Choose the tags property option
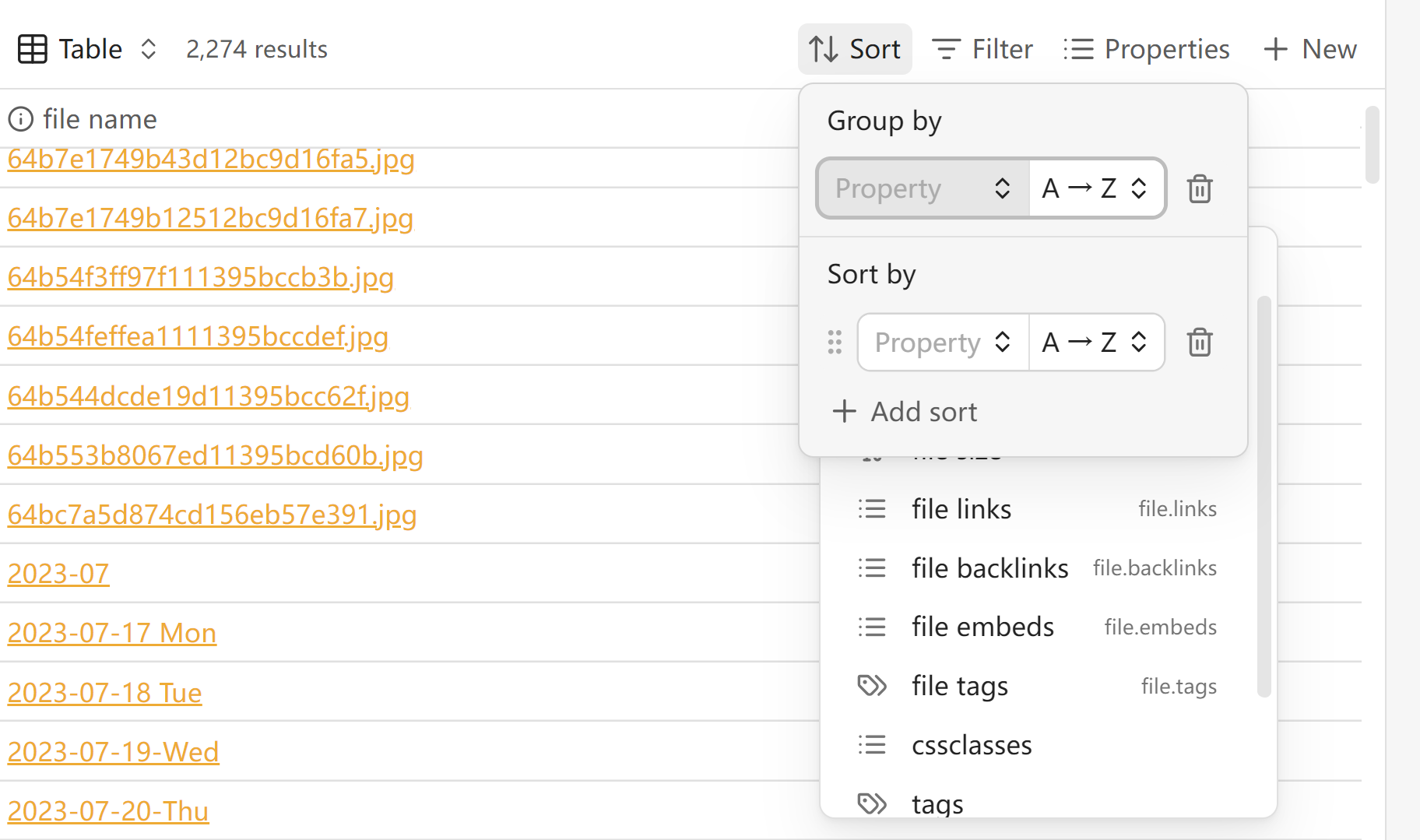This screenshot has width=1420, height=840. click(x=937, y=803)
